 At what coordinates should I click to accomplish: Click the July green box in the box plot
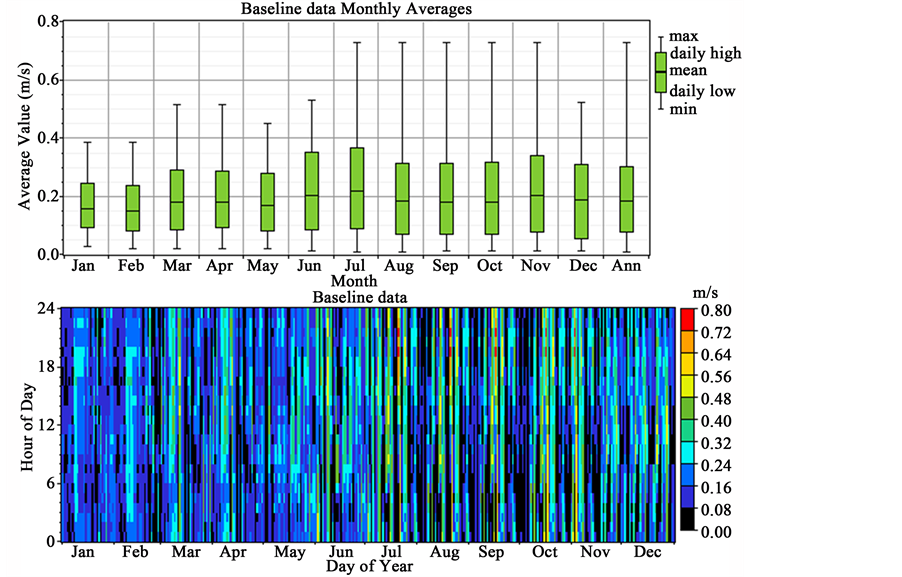(x=357, y=188)
